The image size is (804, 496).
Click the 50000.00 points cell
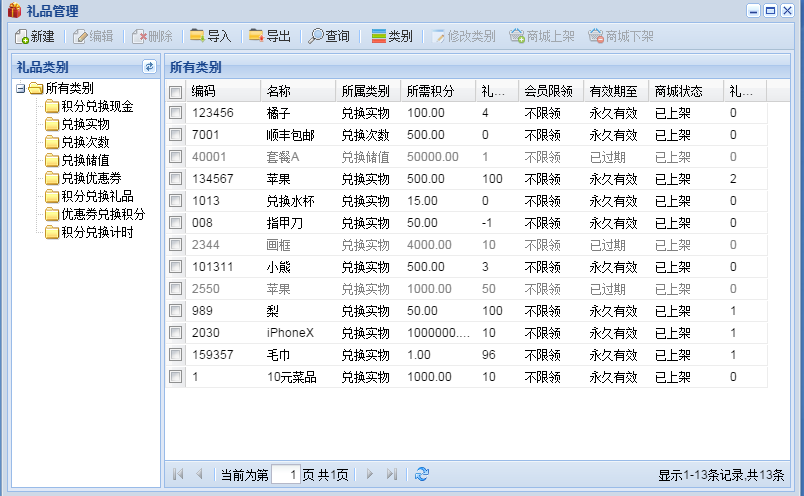(x=438, y=157)
